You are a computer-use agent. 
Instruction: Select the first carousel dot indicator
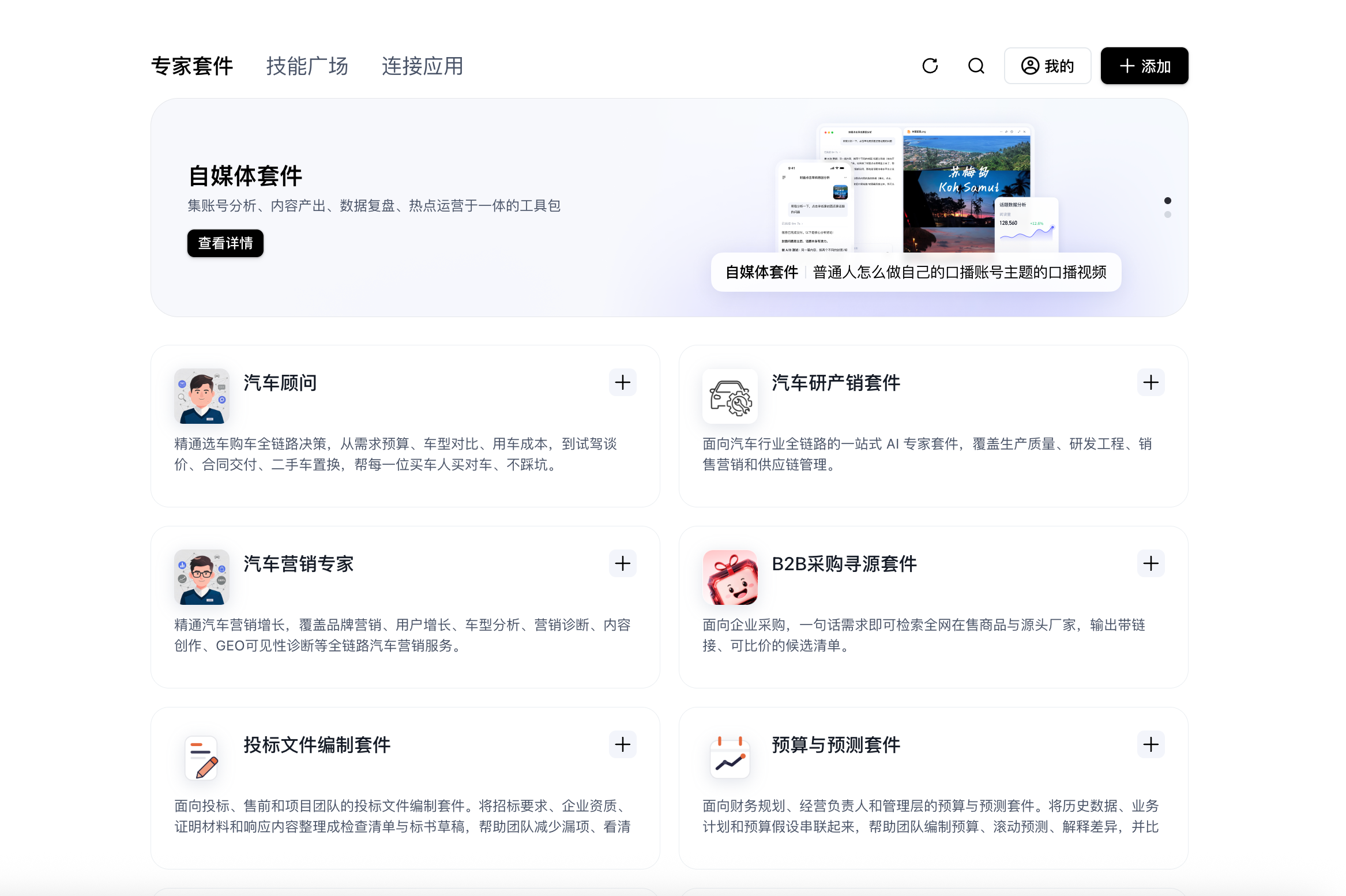1168,201
